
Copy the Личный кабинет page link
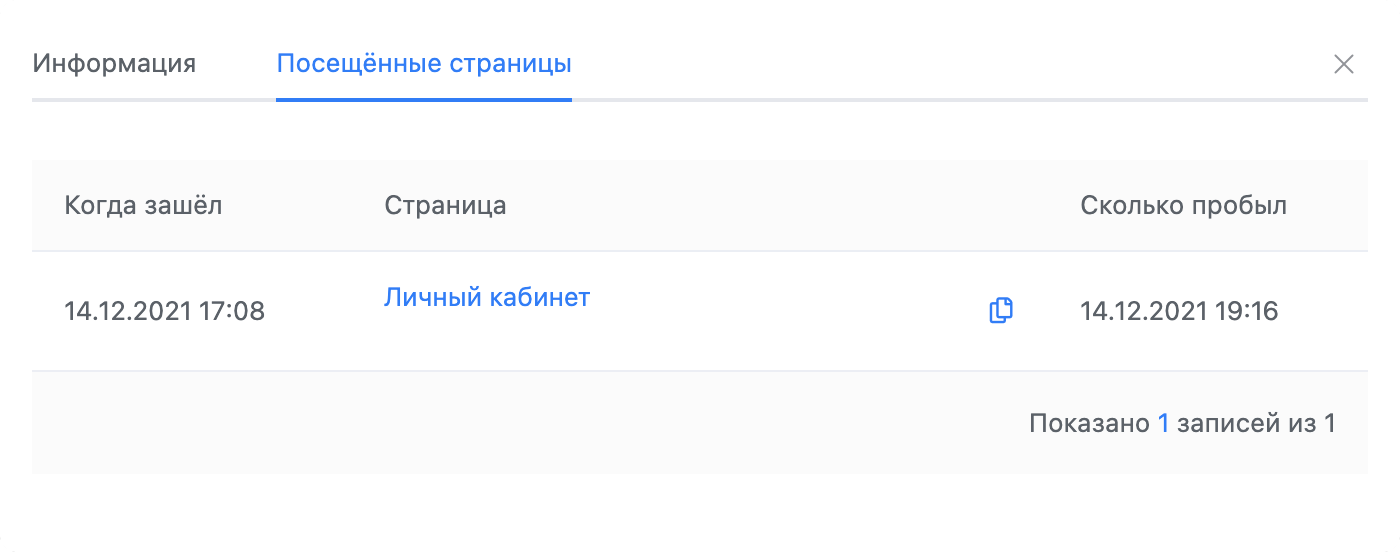[x=1001, y=311]
